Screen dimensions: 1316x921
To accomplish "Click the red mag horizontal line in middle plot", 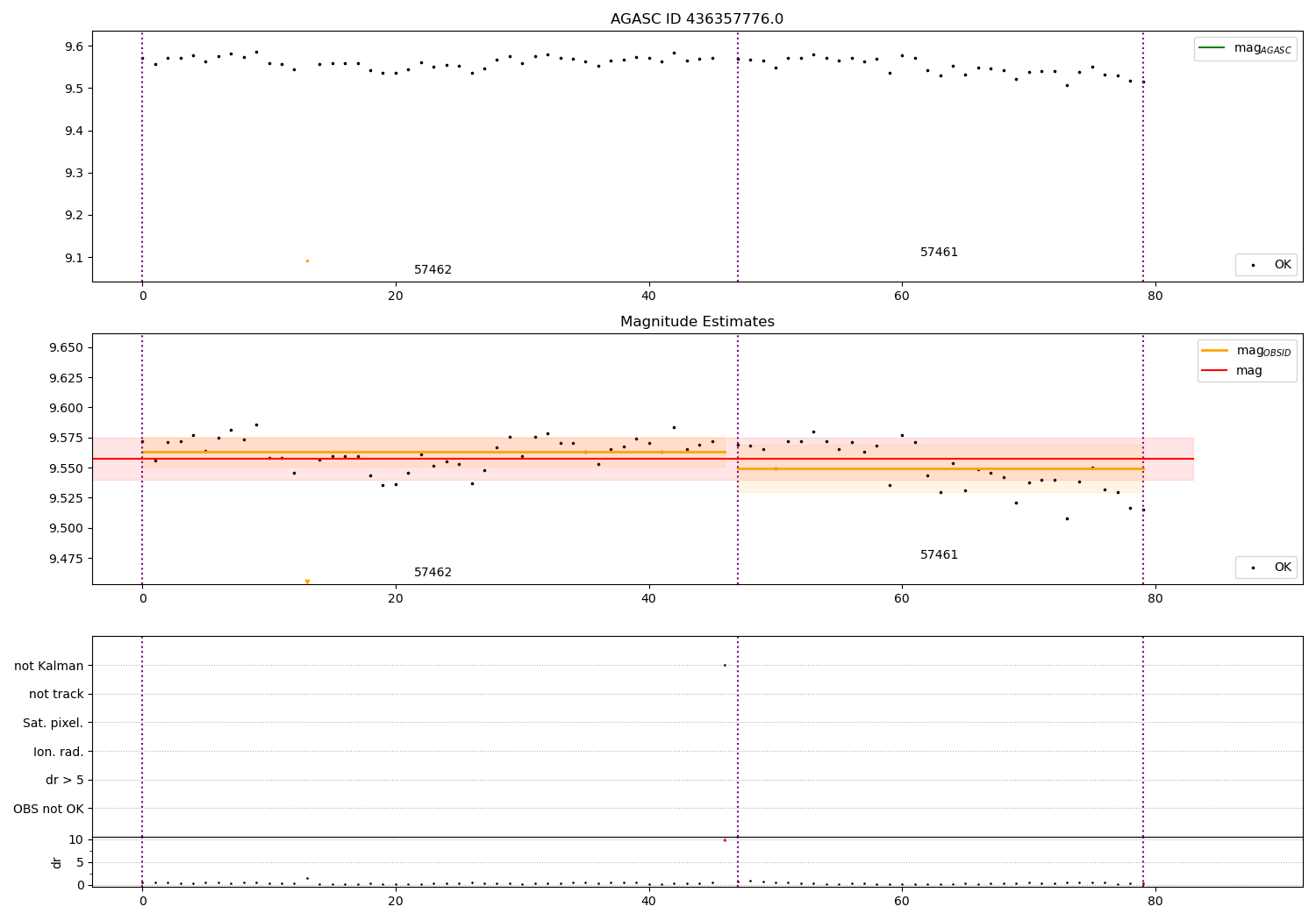I will (x=643, y=459).
